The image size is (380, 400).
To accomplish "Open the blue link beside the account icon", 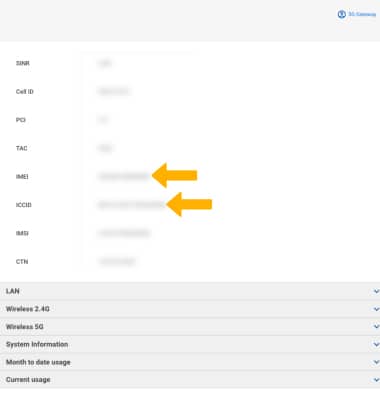I will [362, 14].
